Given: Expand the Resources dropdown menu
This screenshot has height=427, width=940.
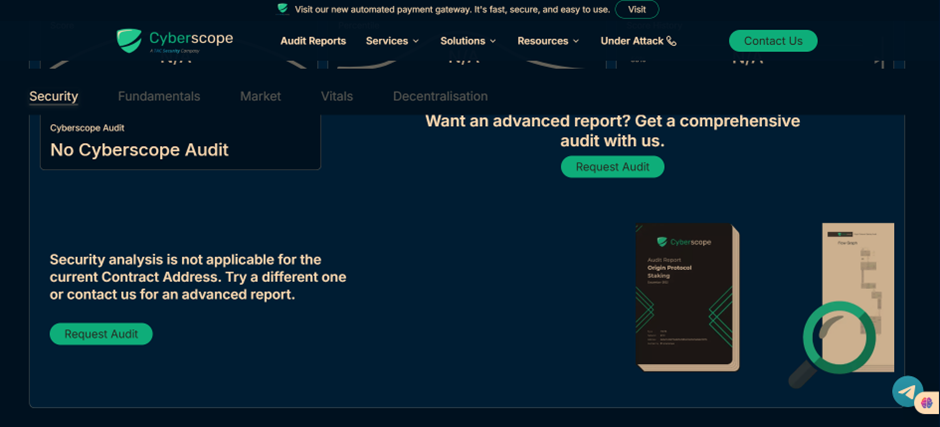Looking at the screenshot, I should [548, 41].
